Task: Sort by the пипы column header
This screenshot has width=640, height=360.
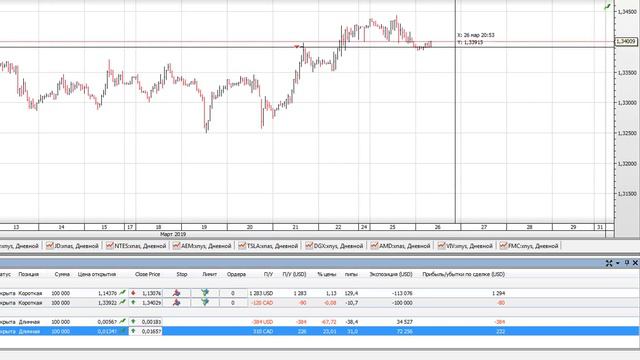Action: [x=351, y=274]
